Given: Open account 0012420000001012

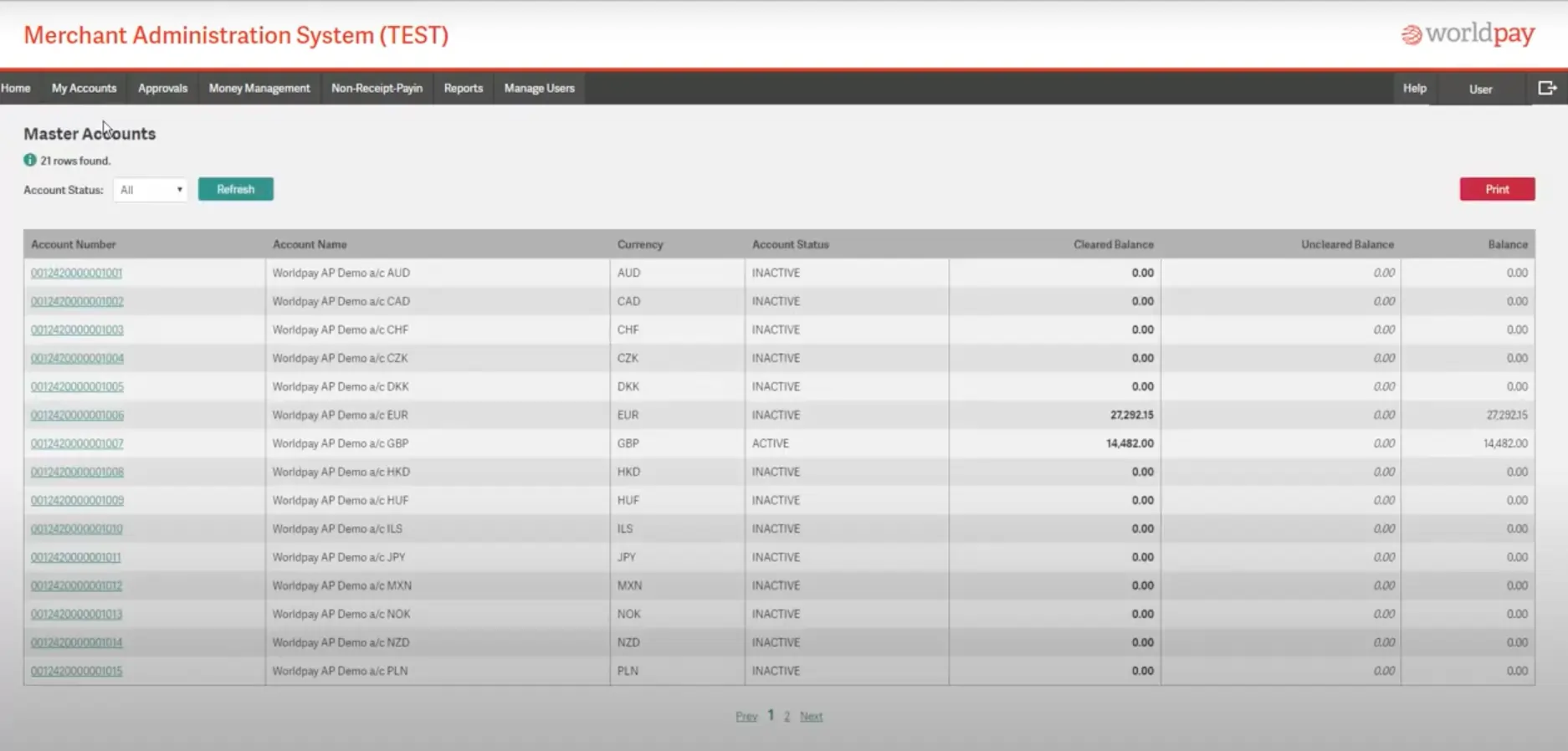Looking at the screenshot, I should pyautogui.click(x=76, y=585).
